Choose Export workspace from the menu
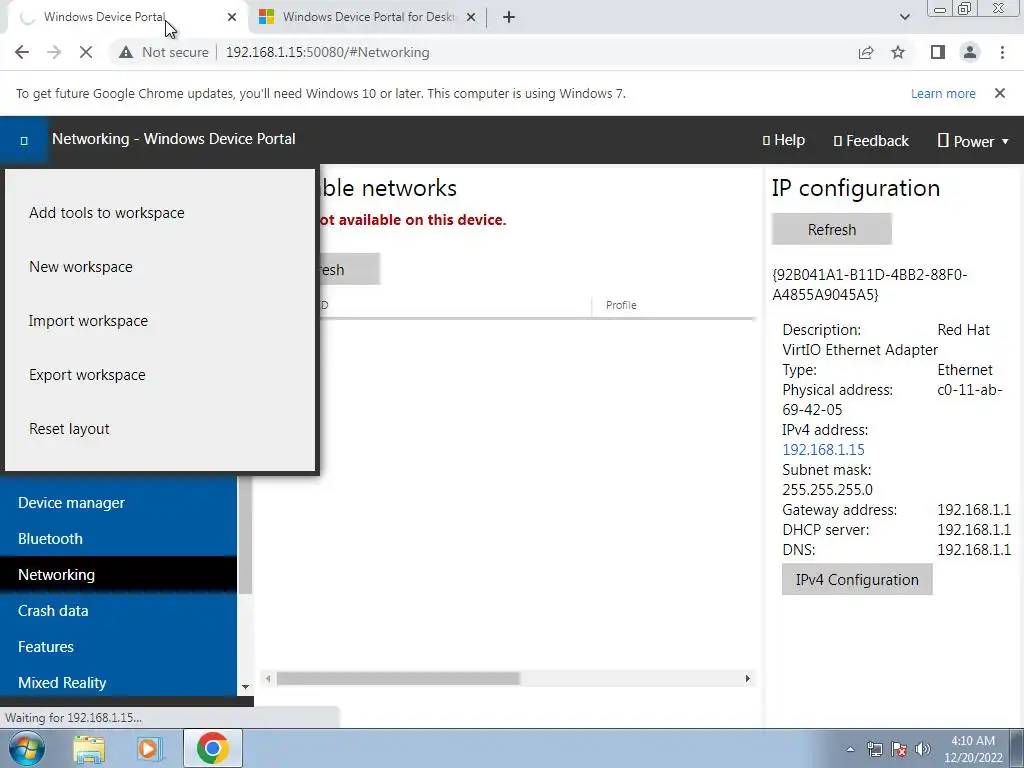Screen dimensions: 1024x768 88,375
